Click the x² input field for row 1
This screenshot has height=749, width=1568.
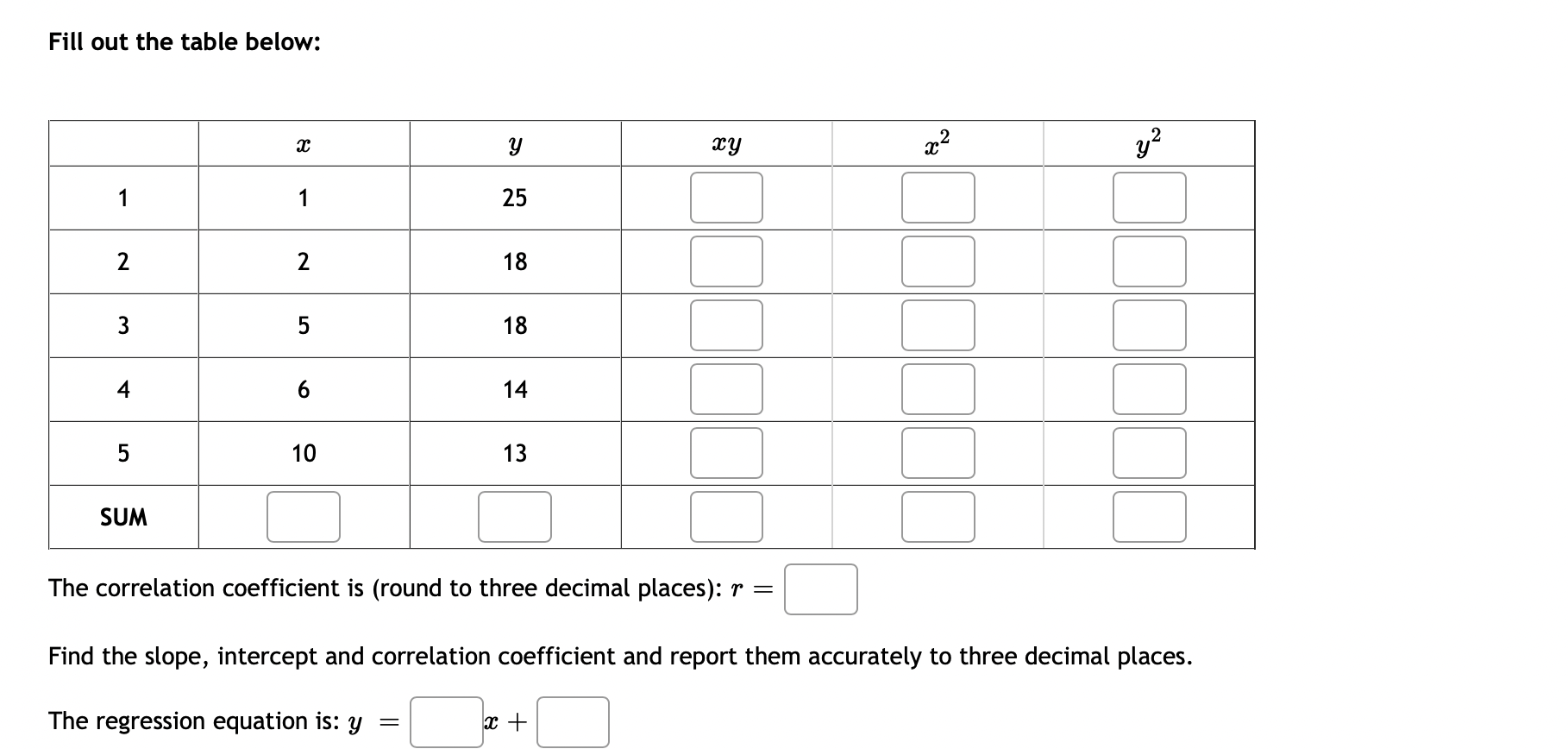coord(938,198)
